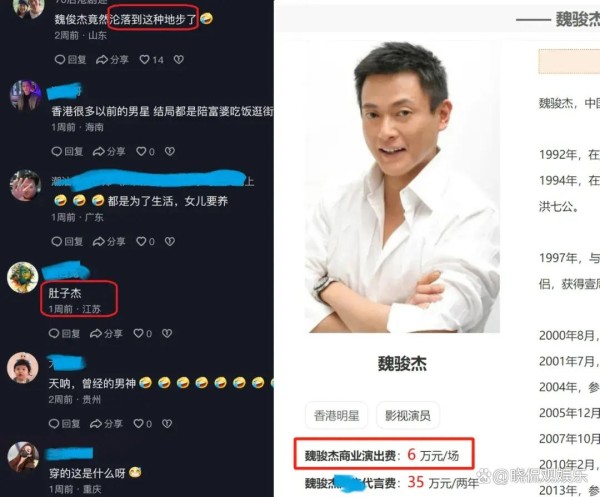Reply to the 沦落到这种地步了 comment from 山东

tap(71, 60)
